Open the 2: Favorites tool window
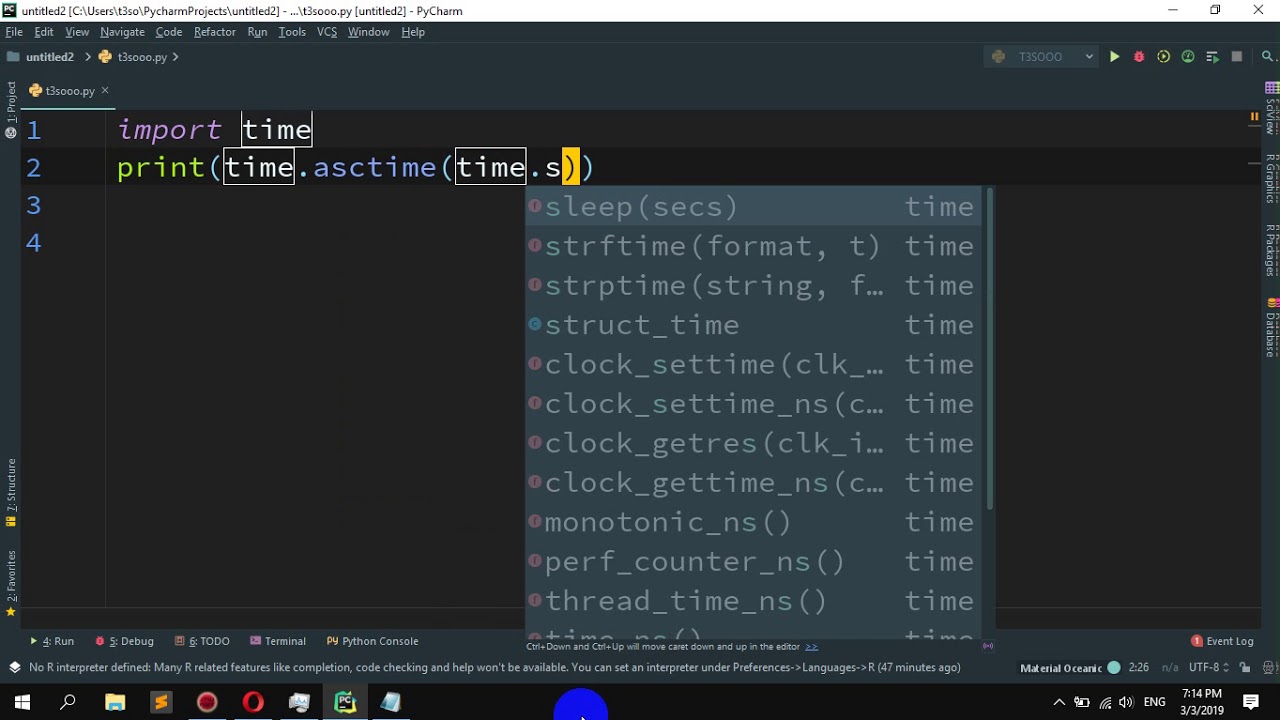The width and height of the screenshot is (1280, 720). [11, 583]
